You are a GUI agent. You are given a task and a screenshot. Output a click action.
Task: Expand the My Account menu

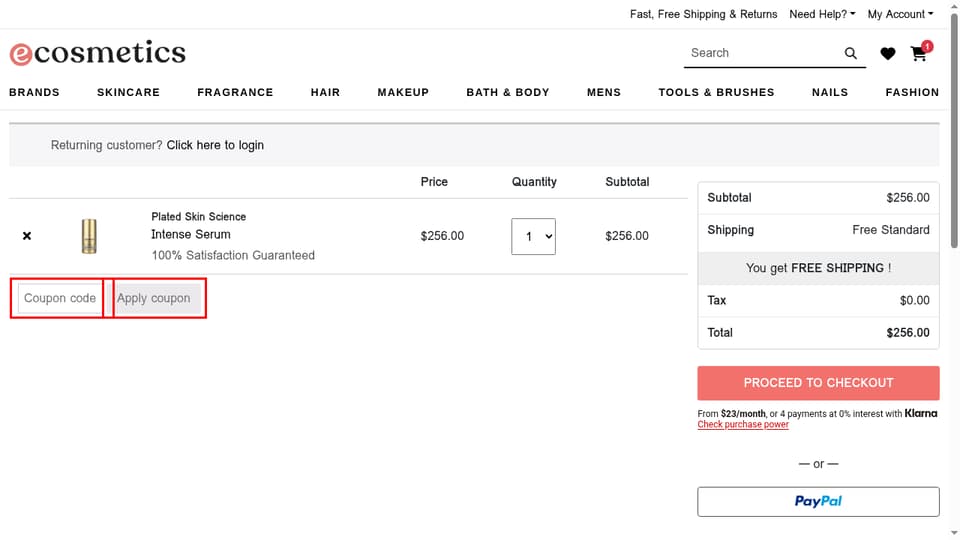900,14
